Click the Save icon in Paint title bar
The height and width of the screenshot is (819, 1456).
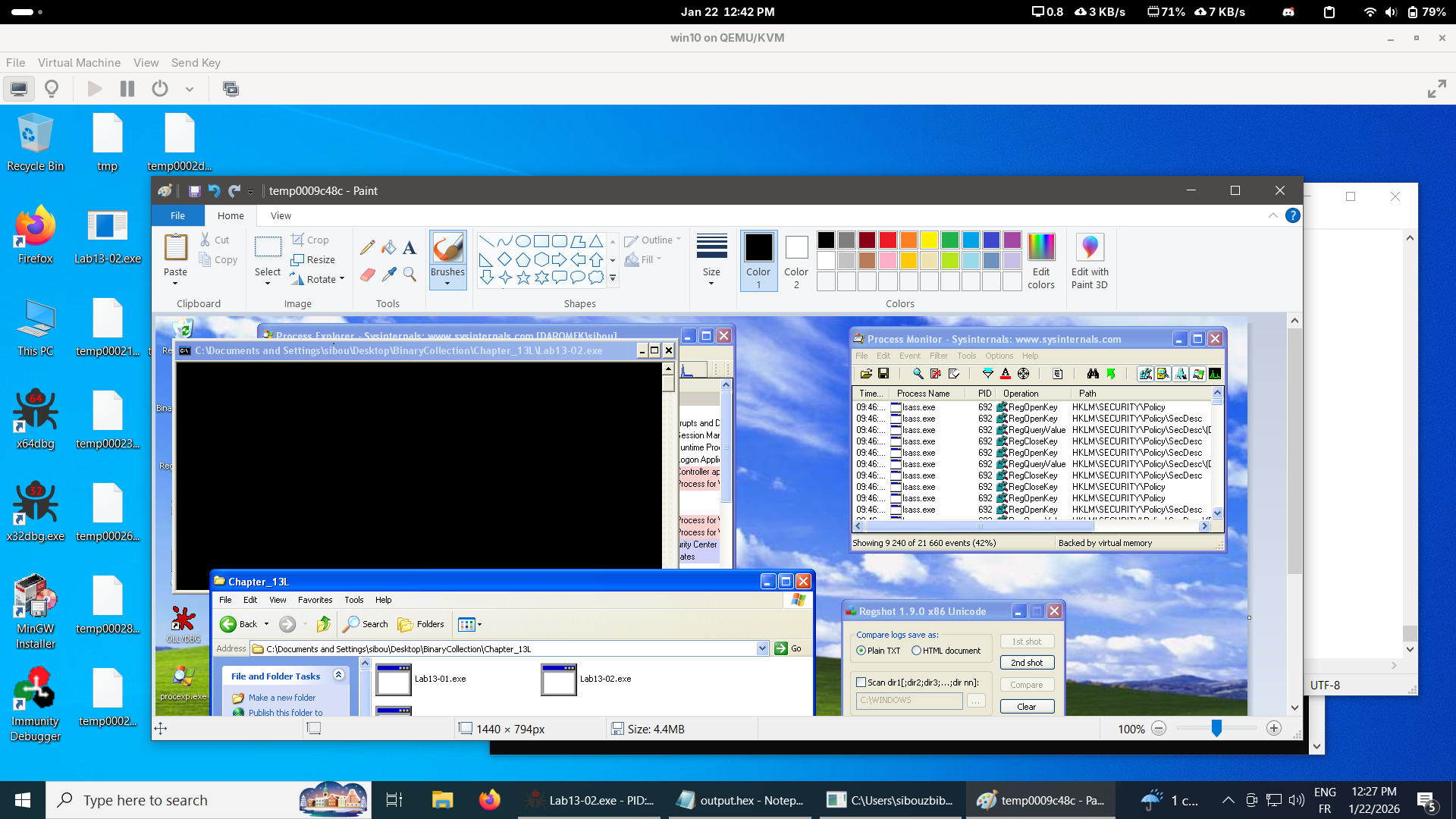pyautogui.click(x=194, y=191)
